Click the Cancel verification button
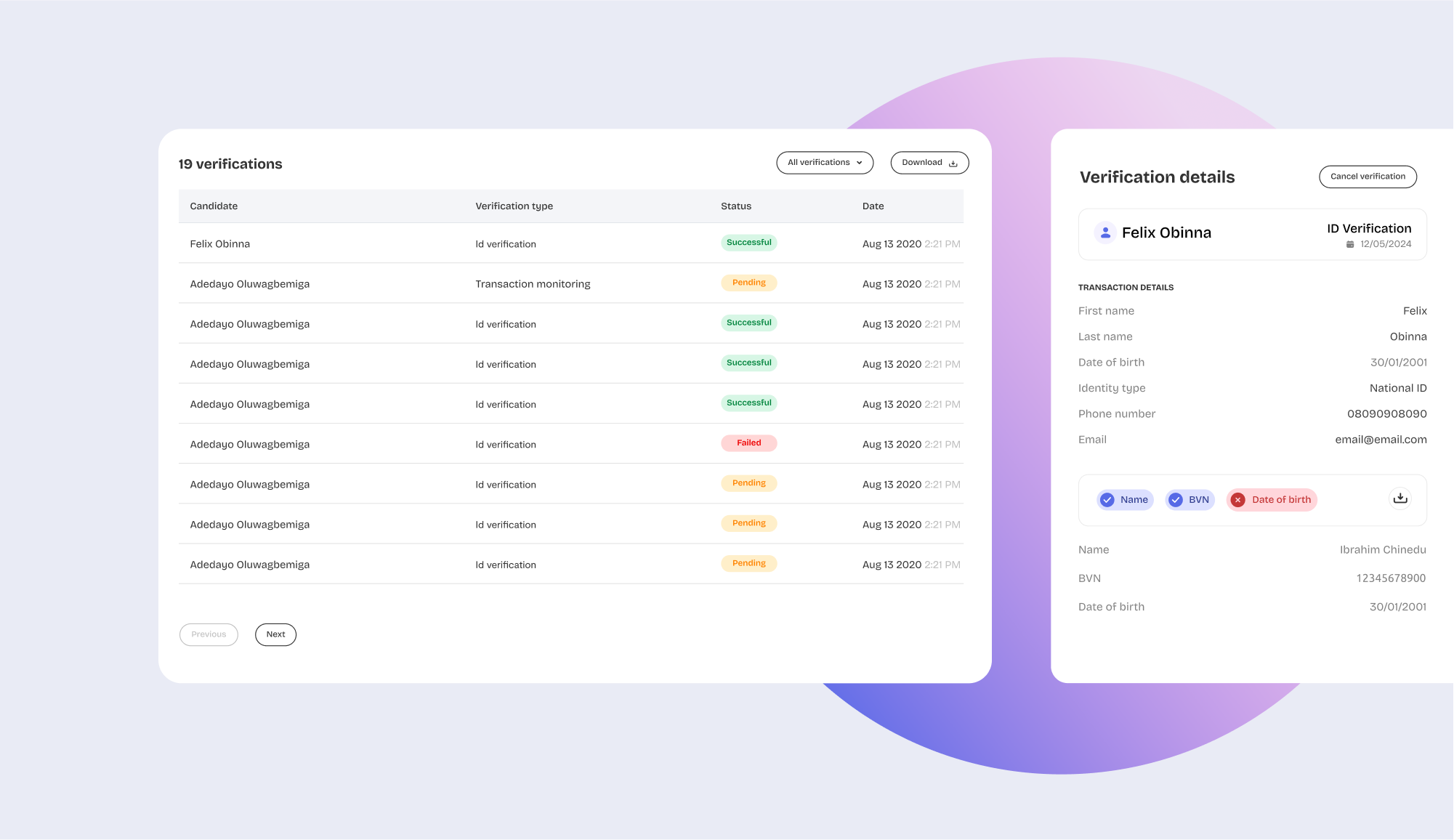Image resolution: width=1454 pixels, height=840 pixels. pos(1368,177)
